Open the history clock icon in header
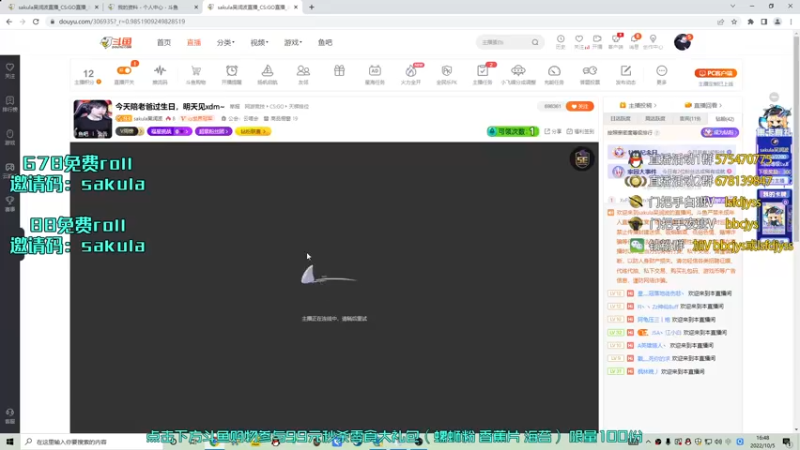The width and height of the screenshot is (800, 450). (561, 39)
